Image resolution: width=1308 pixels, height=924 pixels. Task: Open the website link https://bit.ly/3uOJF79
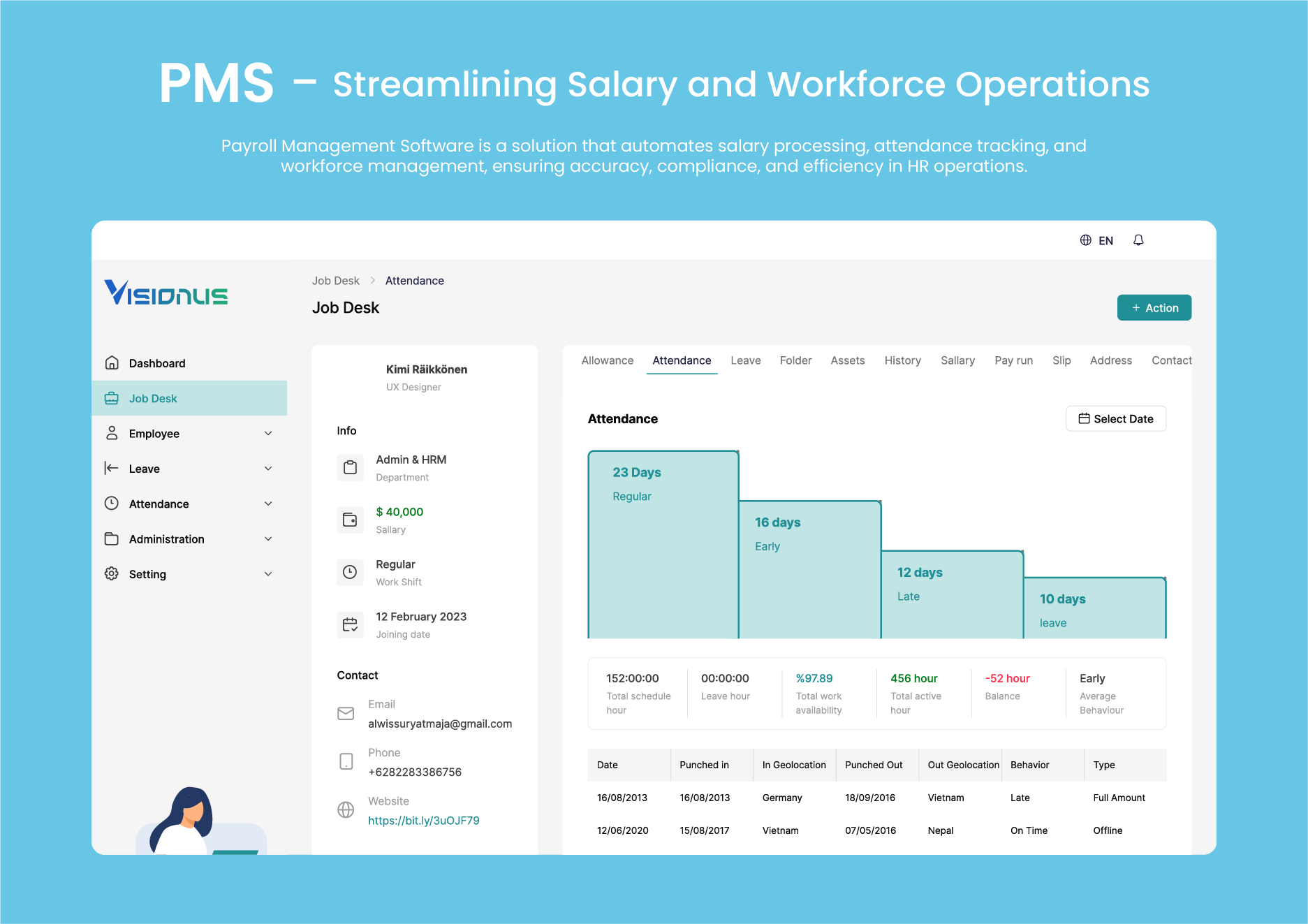pyautogui.click(x=423, y=821)
